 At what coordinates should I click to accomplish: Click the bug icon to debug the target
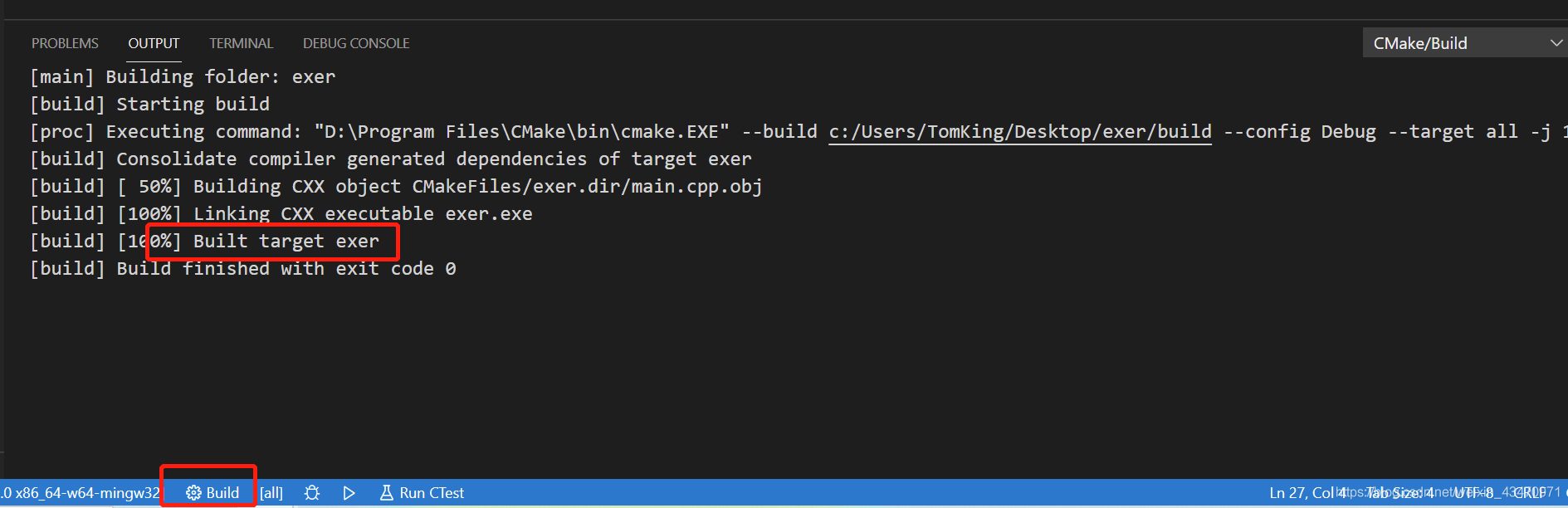[311, 492]
